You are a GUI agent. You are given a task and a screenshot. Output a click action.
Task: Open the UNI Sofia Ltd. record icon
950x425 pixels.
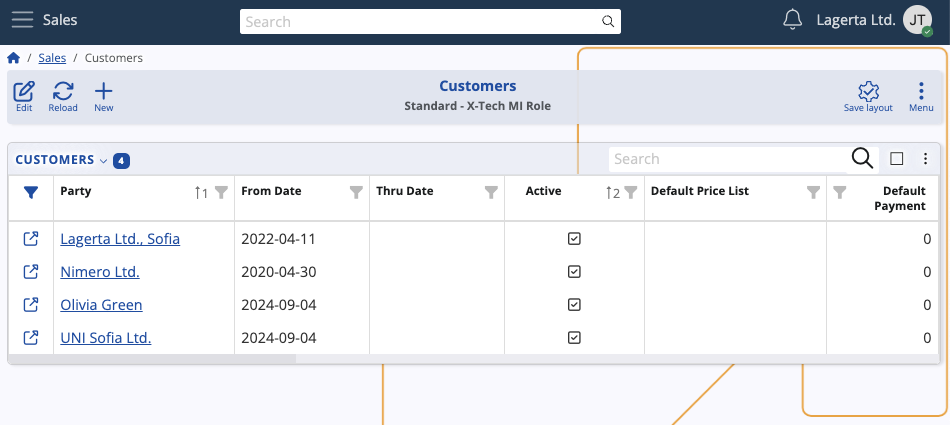(x=31, y=337)
